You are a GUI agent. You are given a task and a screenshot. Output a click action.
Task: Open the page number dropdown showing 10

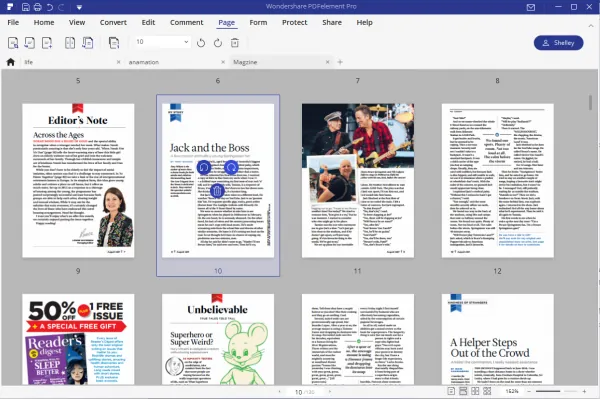(x=162, y=42)
